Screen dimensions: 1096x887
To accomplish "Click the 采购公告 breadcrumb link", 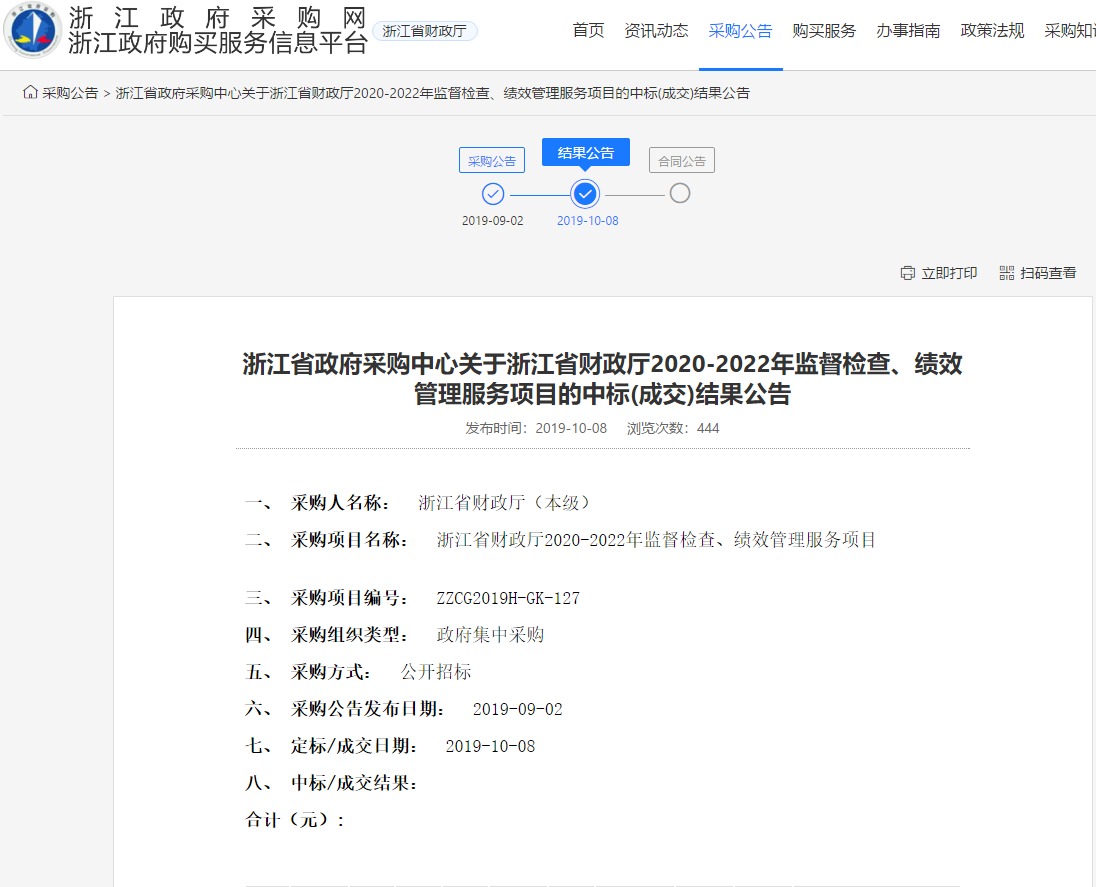I will click(x=70, y=93).
